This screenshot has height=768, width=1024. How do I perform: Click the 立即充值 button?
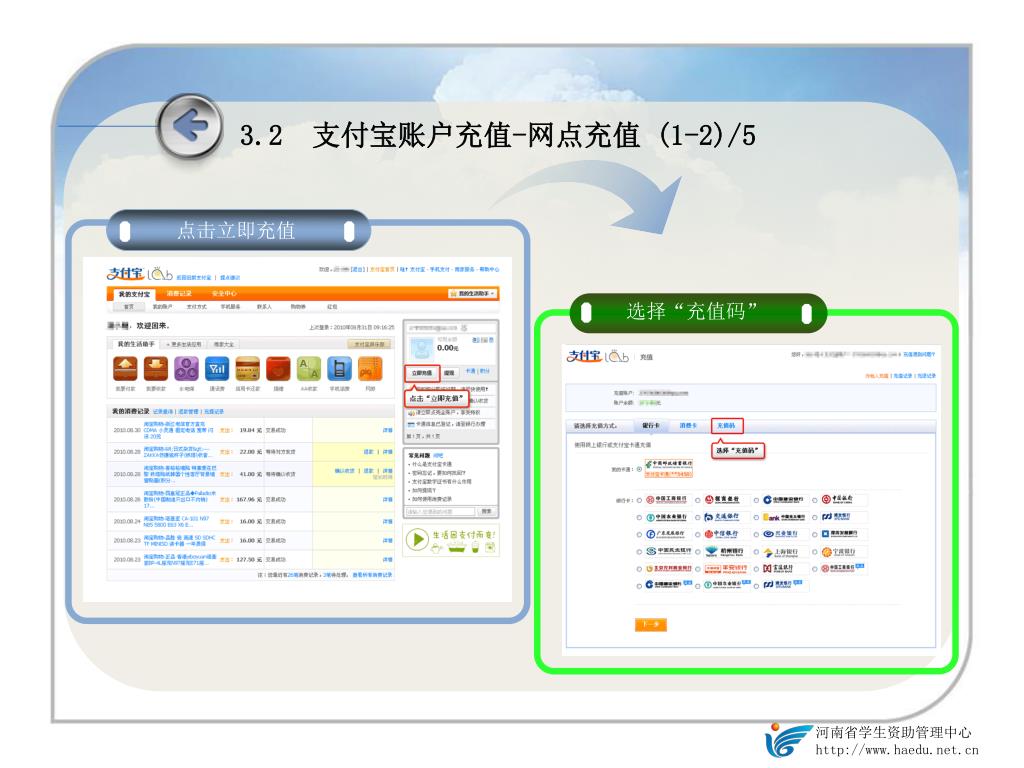tap(422, 373)
